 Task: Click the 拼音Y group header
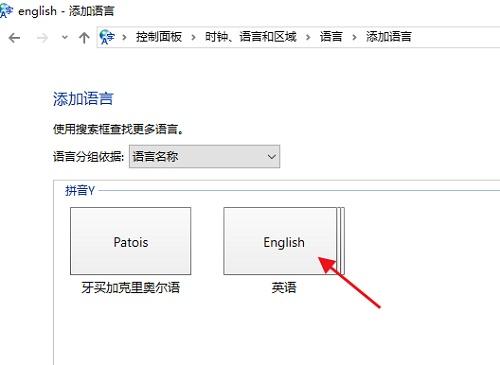80,191
